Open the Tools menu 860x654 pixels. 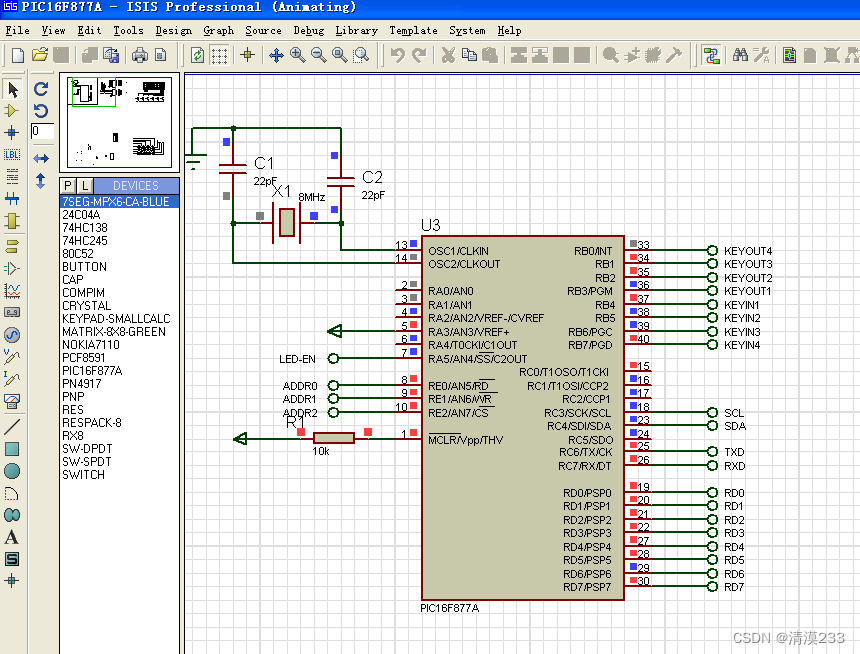click(x=128, y=31)
